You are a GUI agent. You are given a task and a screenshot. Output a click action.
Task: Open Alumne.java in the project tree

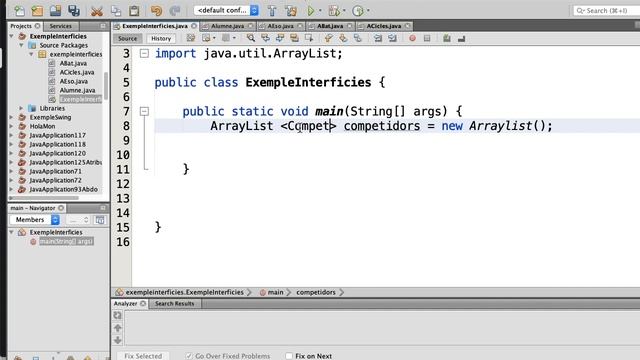pos(77,90)
